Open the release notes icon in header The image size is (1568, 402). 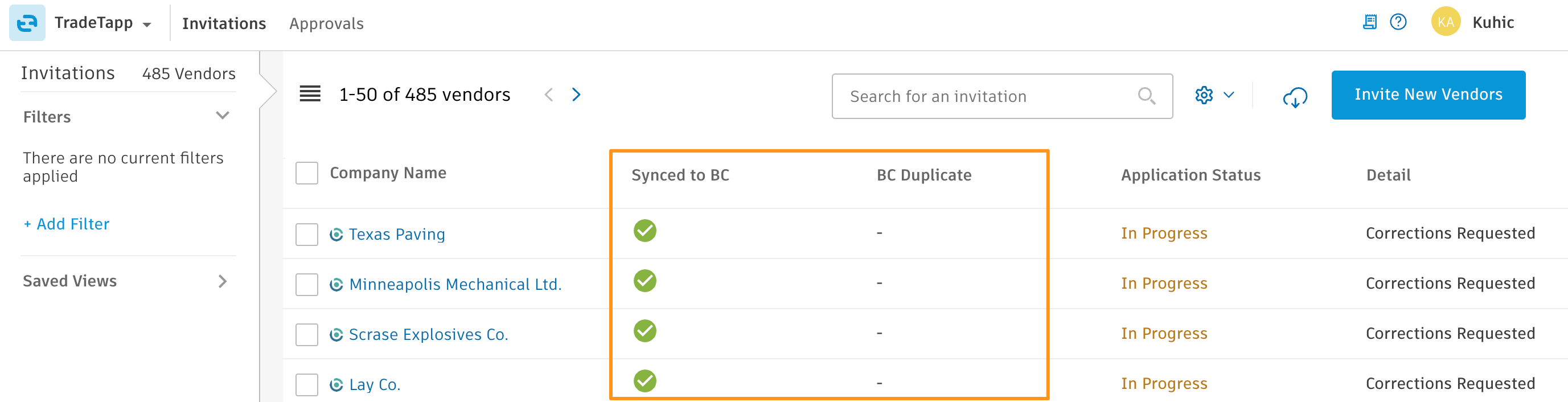[x=1369, y=23]
